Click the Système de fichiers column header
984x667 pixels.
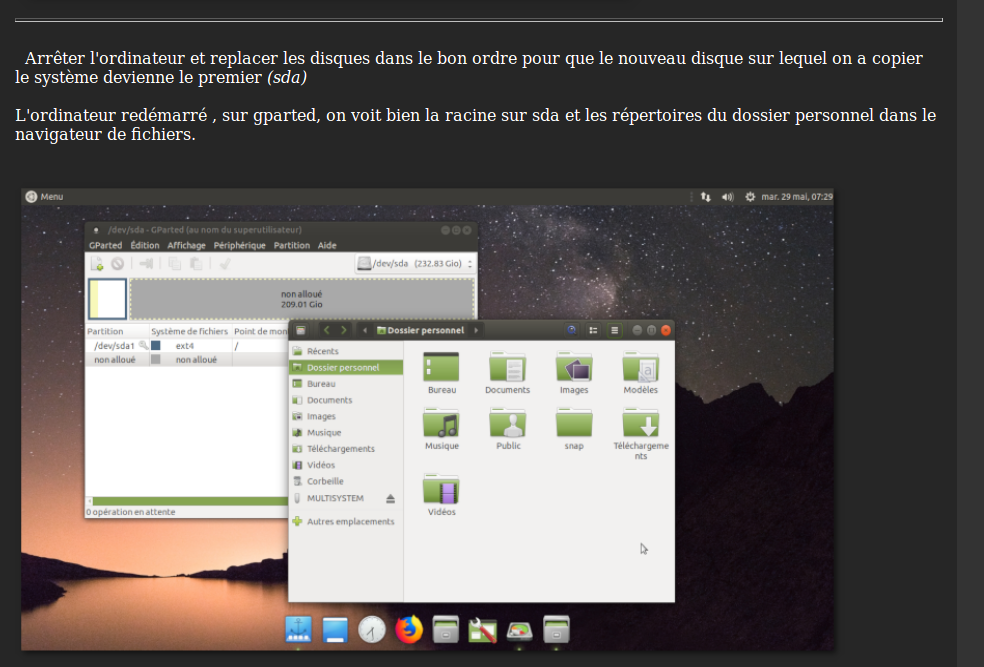(x=190, y=331)
